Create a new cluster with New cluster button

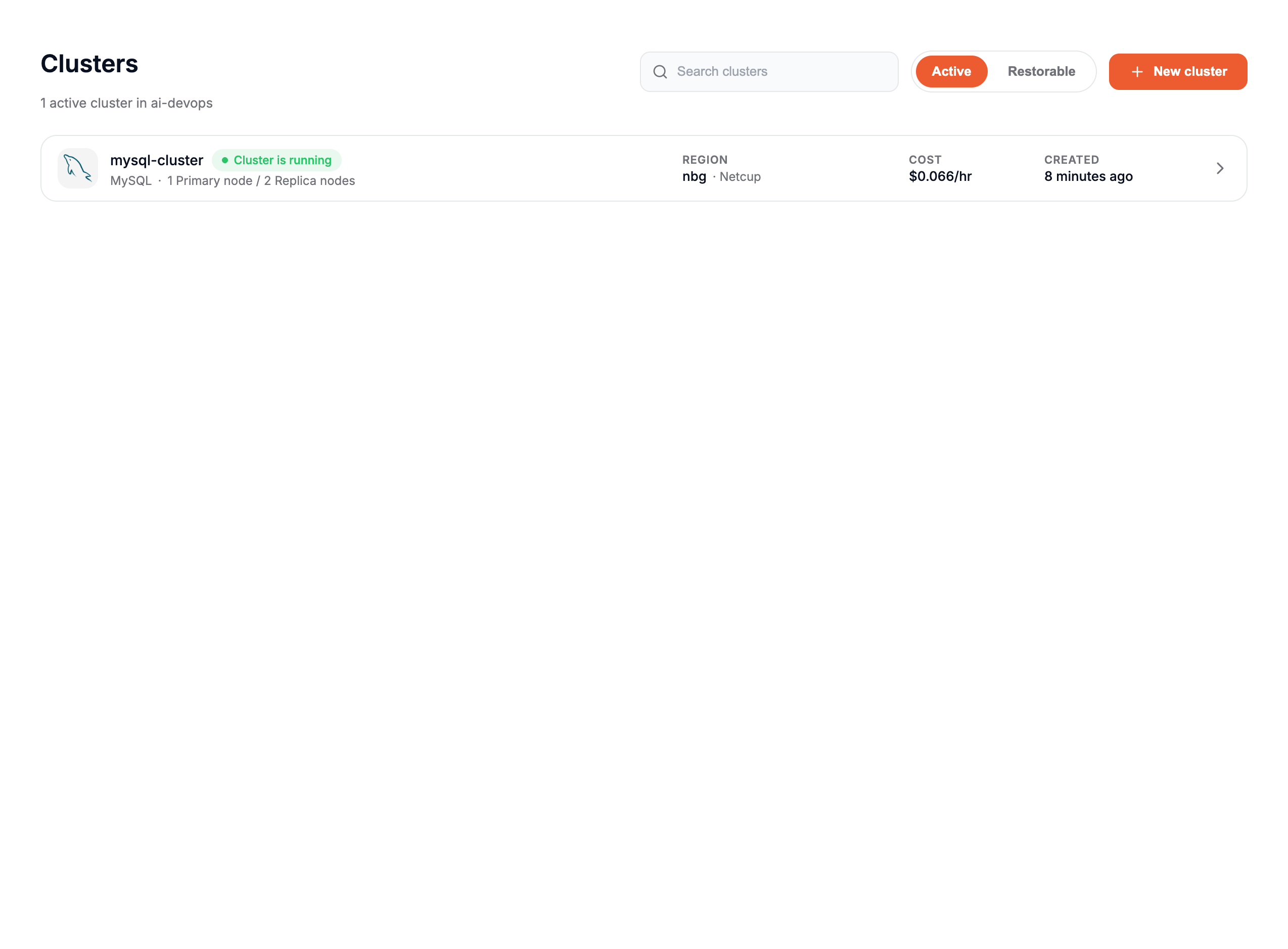point(1178,72)
